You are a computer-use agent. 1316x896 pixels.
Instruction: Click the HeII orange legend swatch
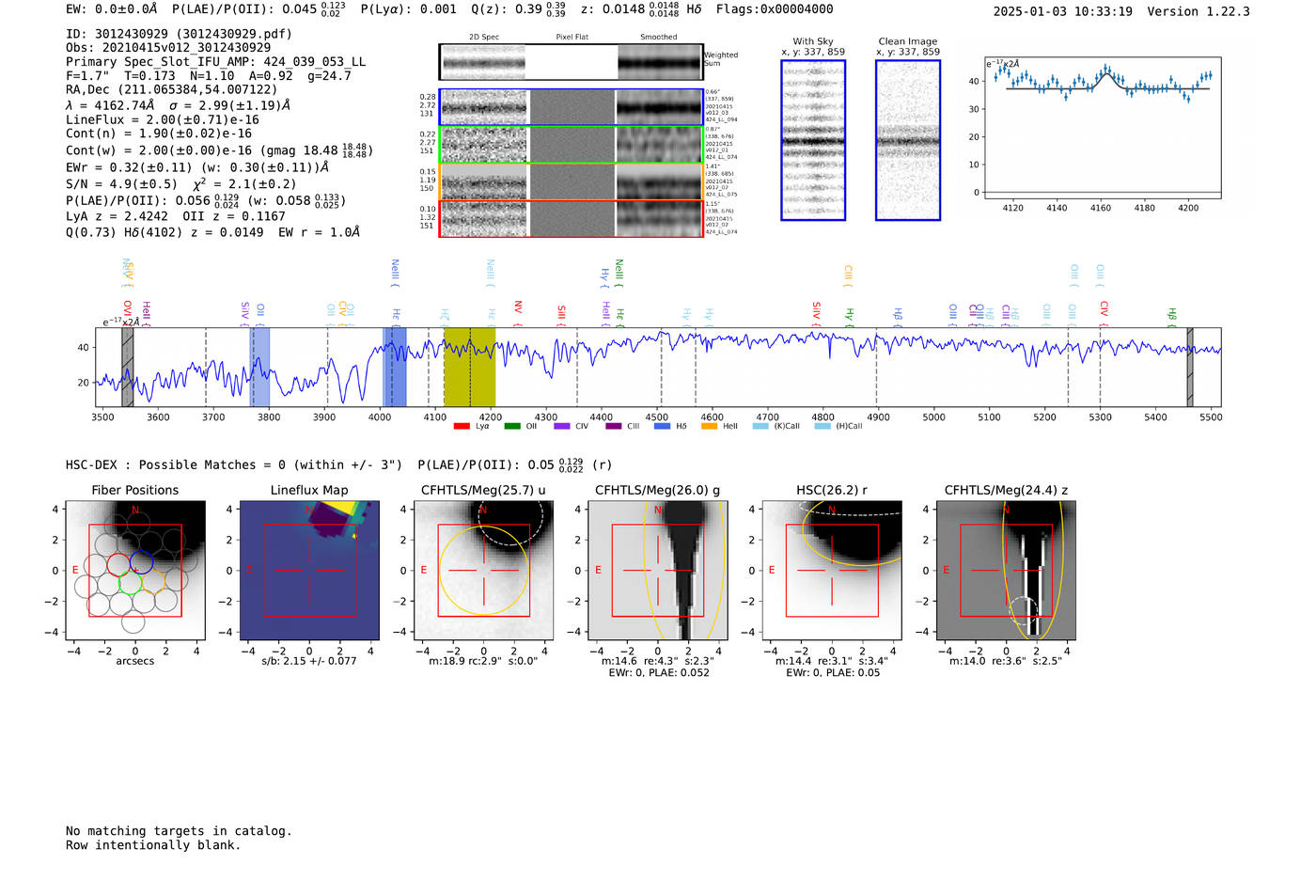click(710, 426)
